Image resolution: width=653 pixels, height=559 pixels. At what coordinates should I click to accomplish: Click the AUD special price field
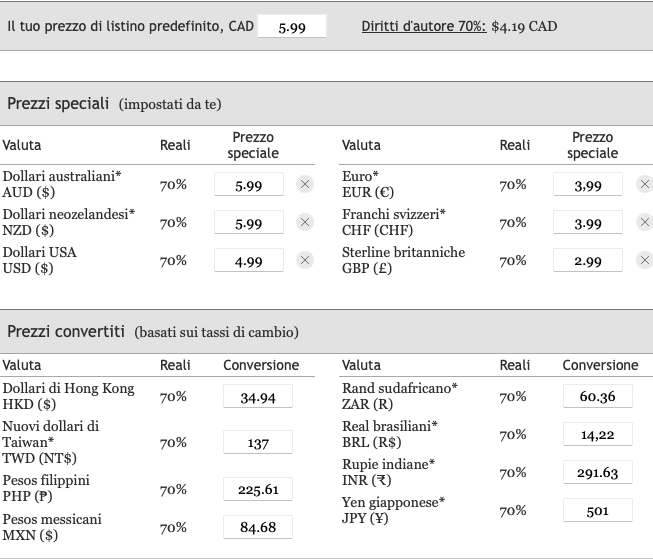click(x=248, y=185)
